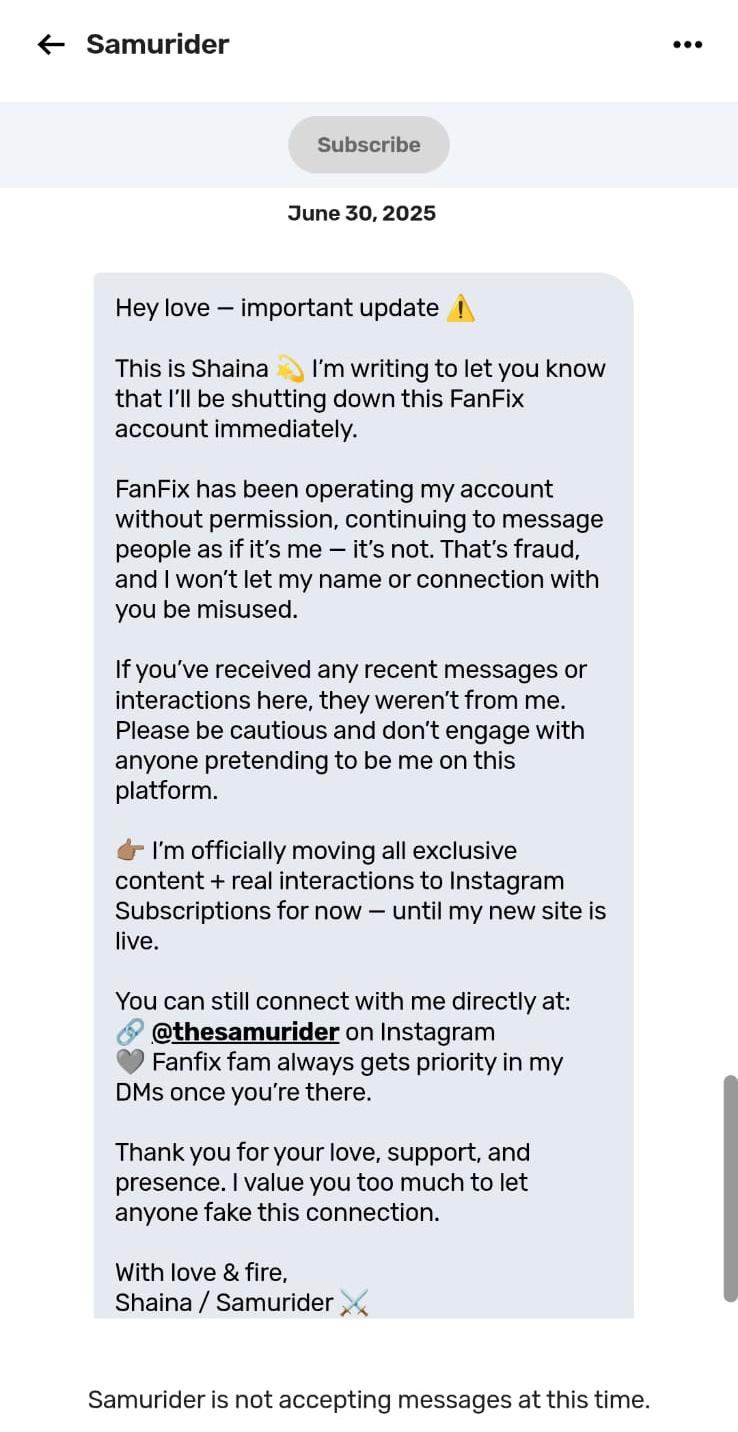
Task: Open the @thesamurider Instagram link
Action: 245,1032
